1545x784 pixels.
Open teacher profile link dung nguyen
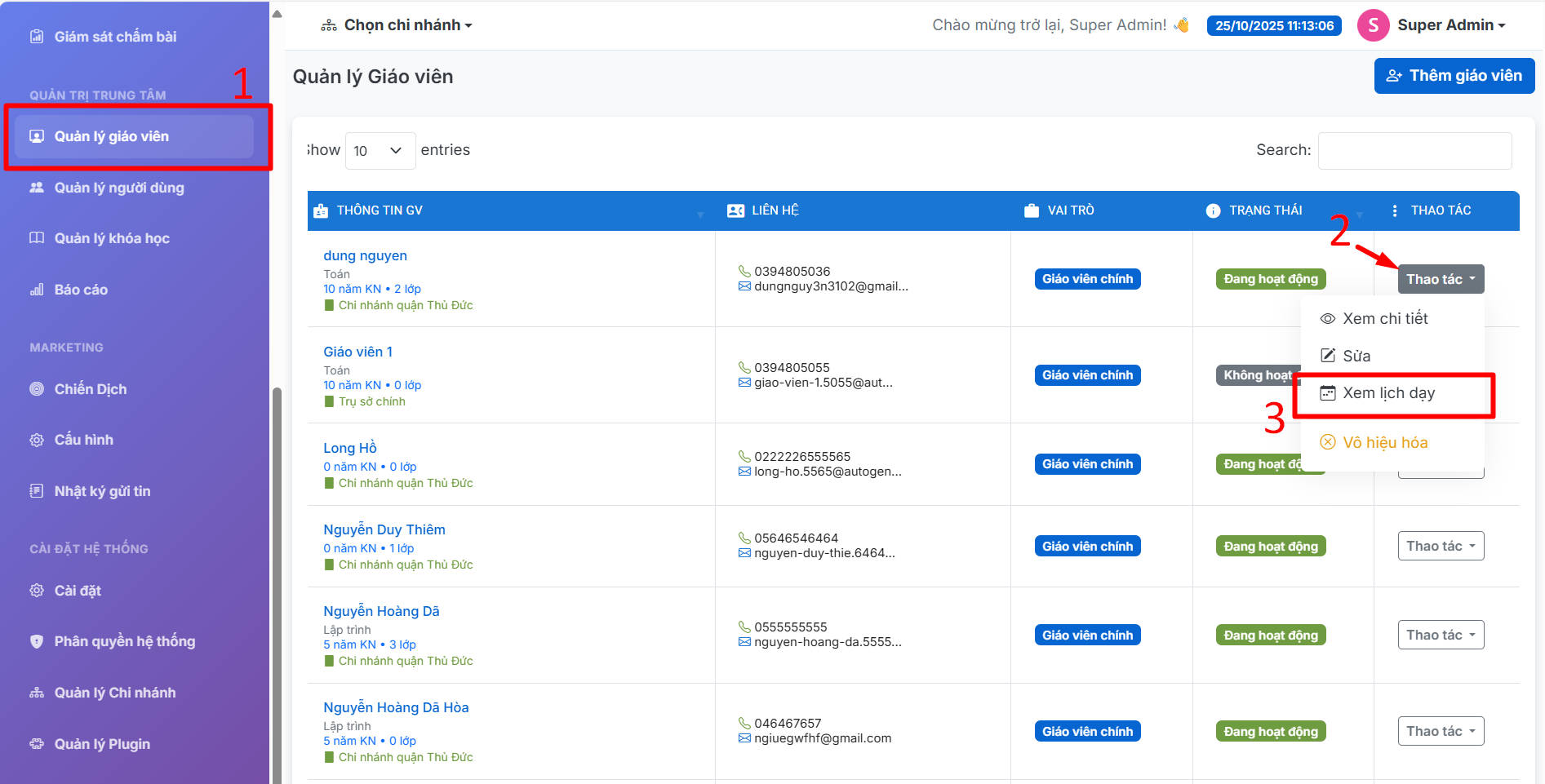coord(365,255)
